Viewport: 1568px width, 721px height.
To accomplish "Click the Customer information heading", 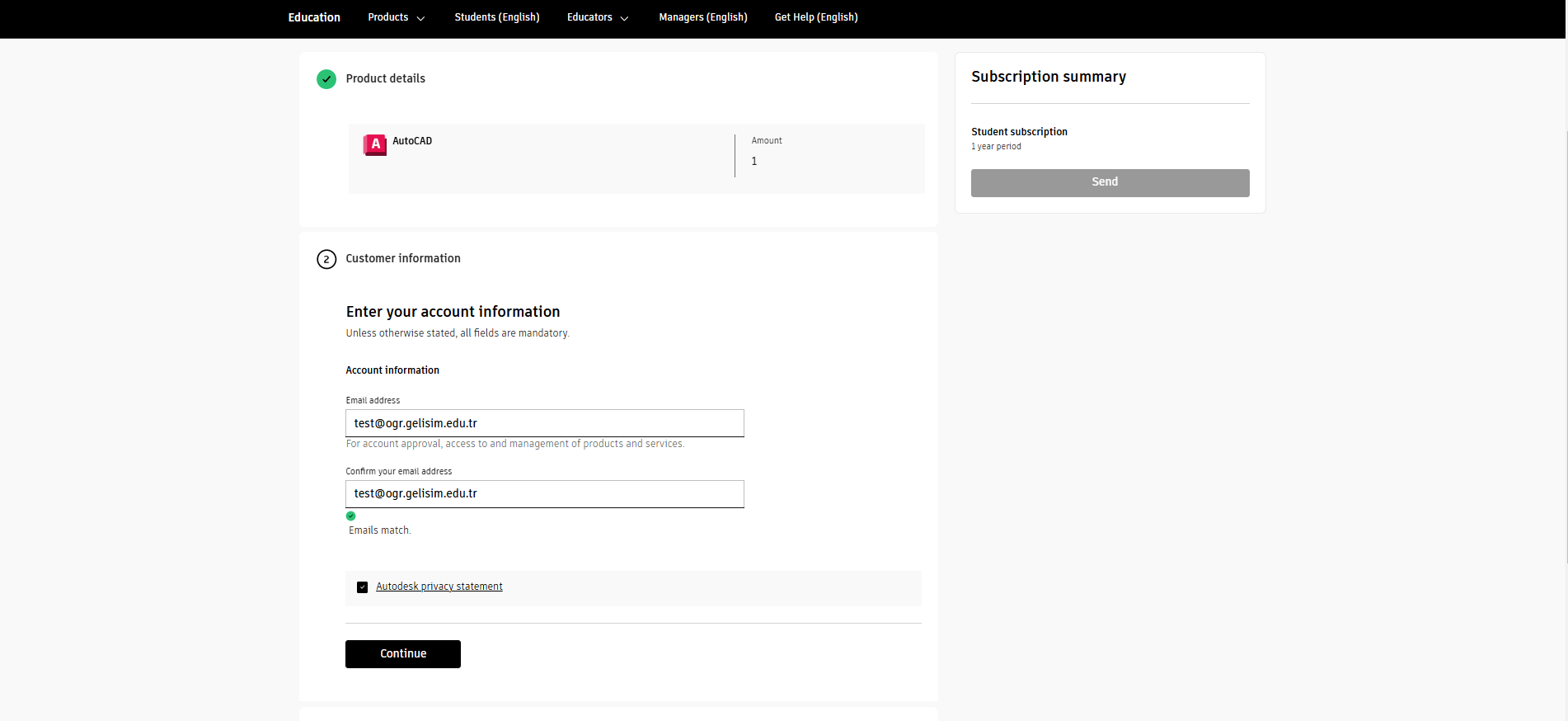I will click(403, 258).
